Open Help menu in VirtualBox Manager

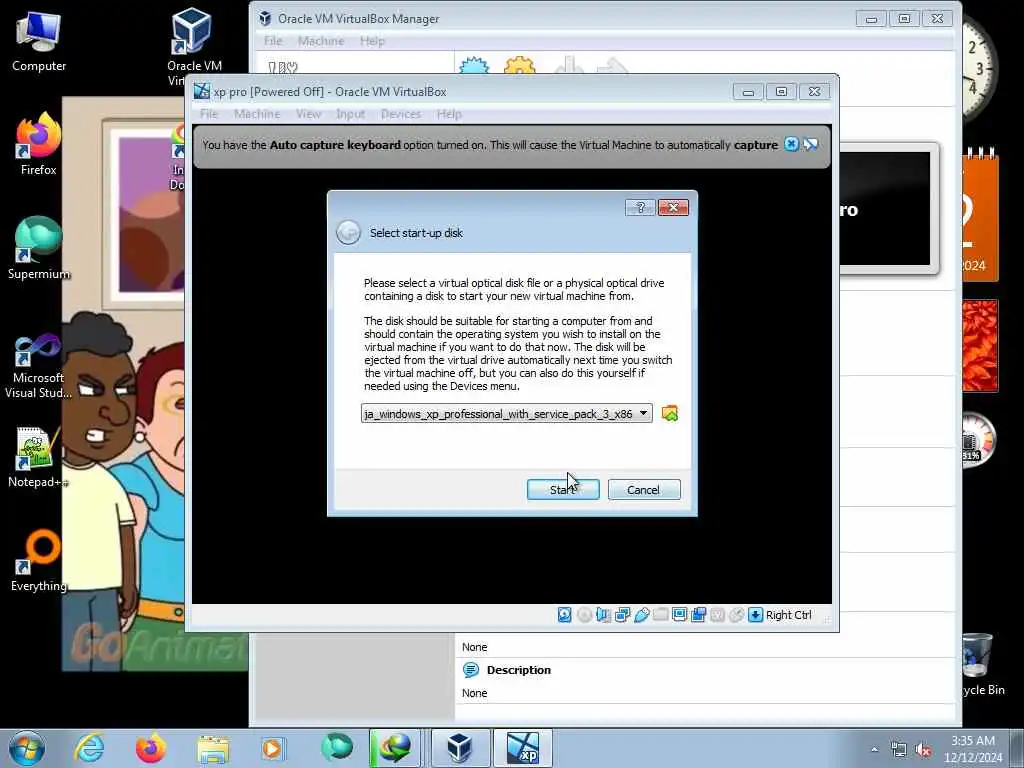372,40
